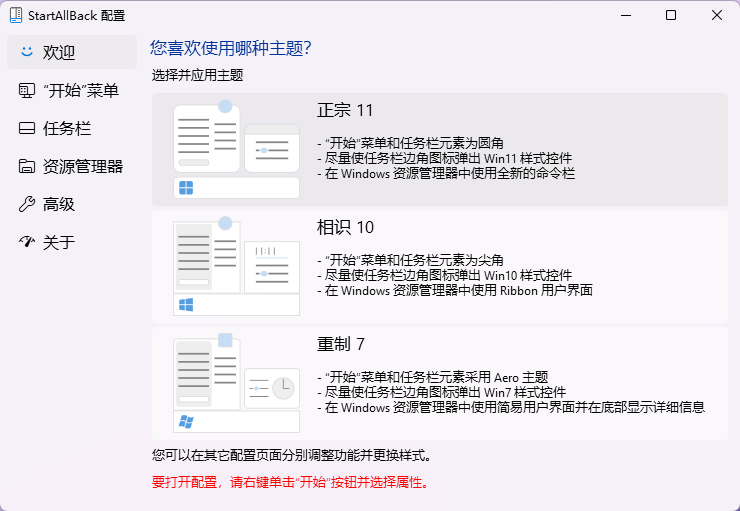Open the 资源管理器 settings page
Screen dimensions: 740x511
click(72, 166)
